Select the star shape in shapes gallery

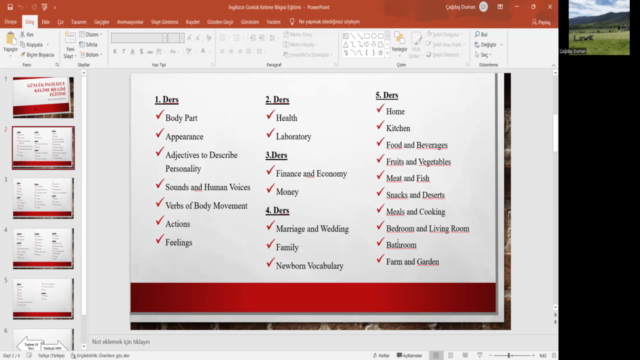pyautogui.click(x=381, y=53)
